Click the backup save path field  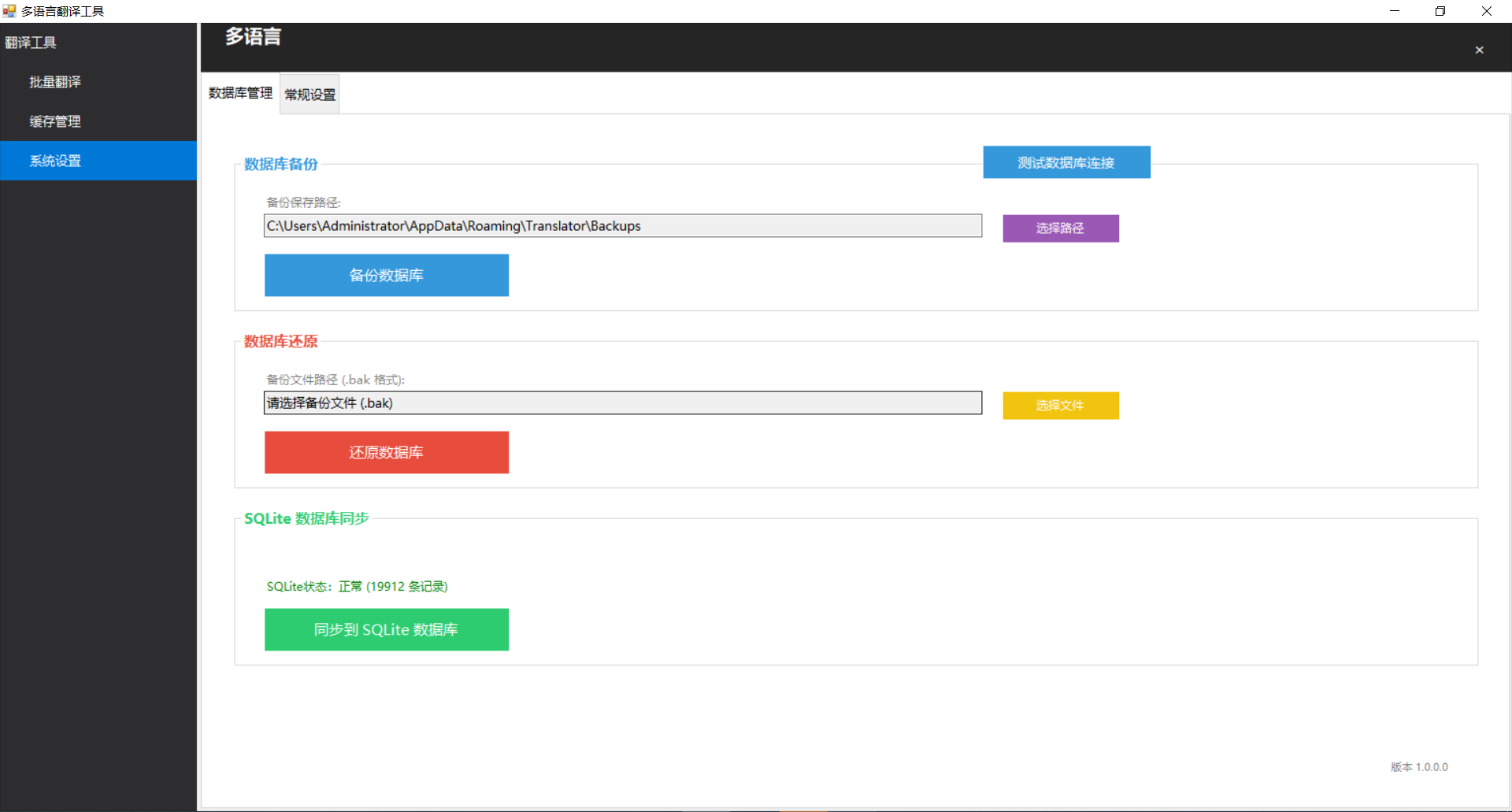[623, 226]
